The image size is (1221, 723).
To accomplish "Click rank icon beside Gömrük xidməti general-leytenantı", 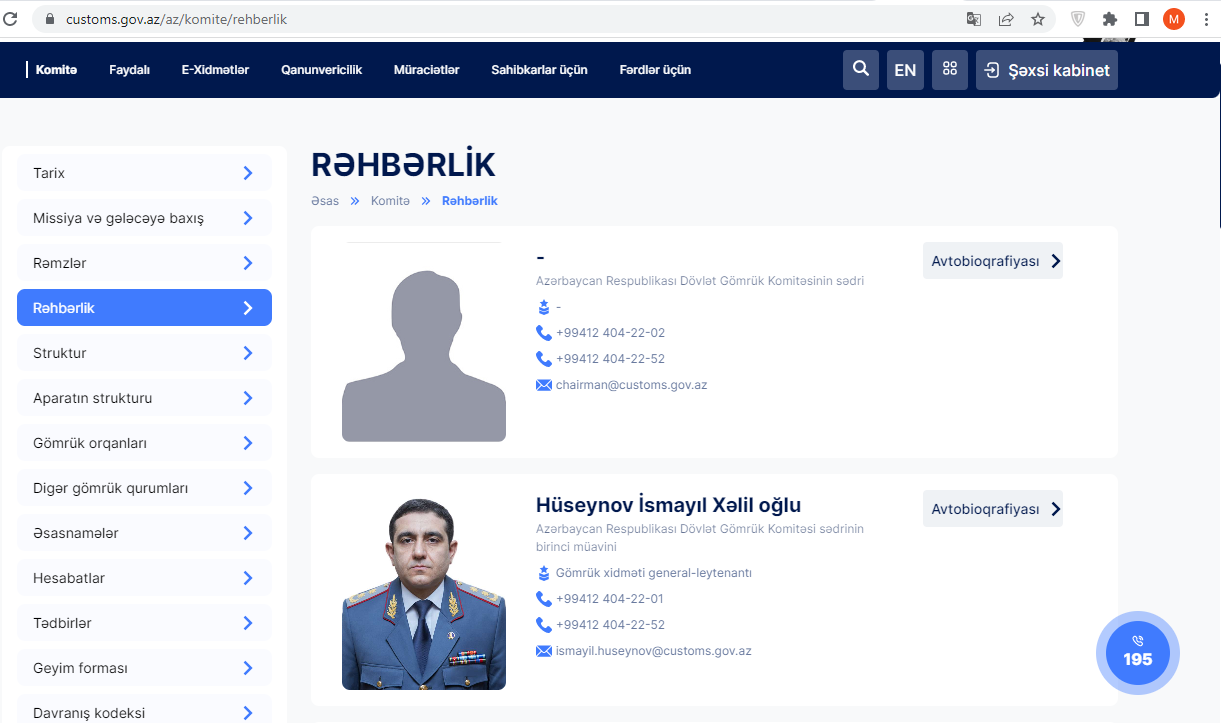I will point(544,573).
